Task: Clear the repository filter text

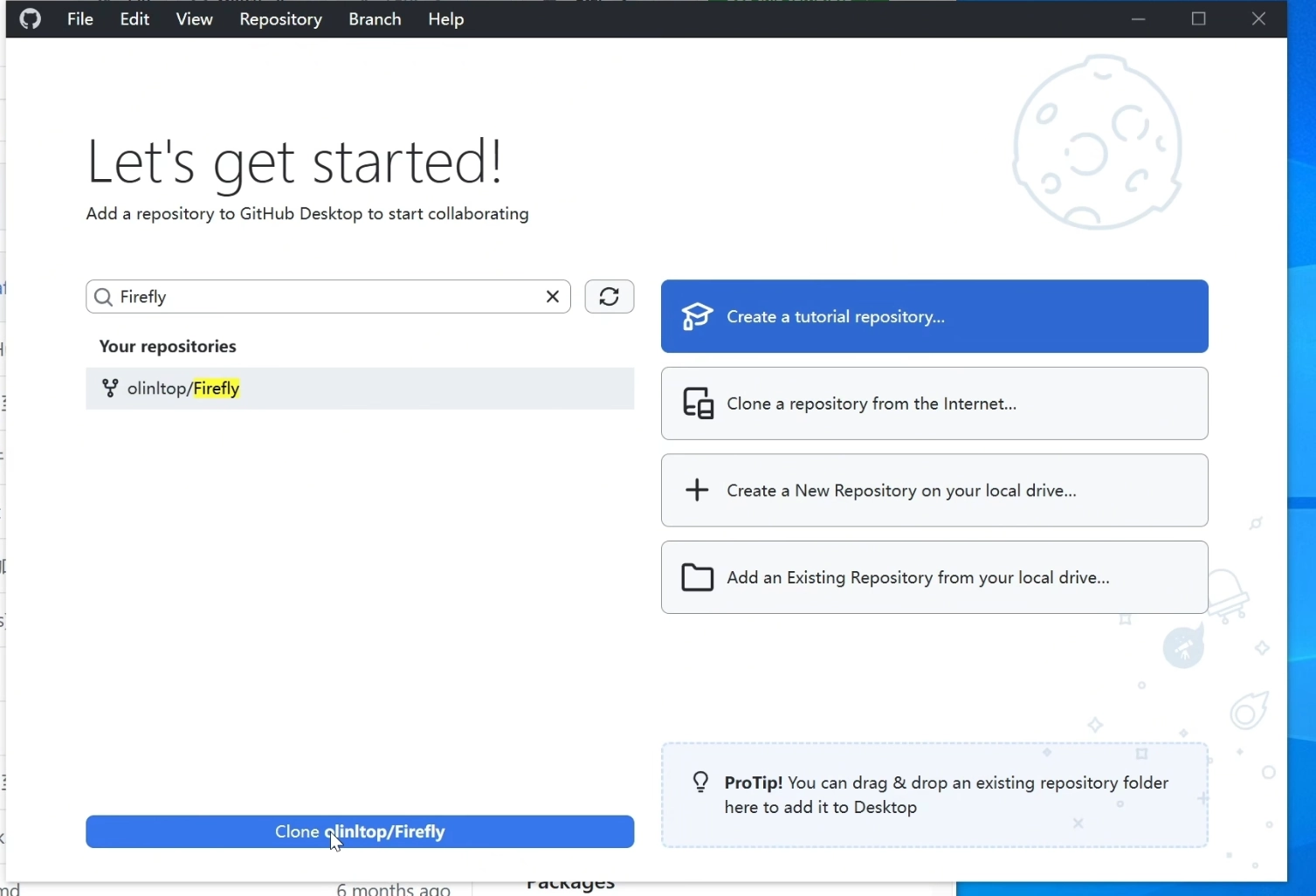Action: [553, 297]
